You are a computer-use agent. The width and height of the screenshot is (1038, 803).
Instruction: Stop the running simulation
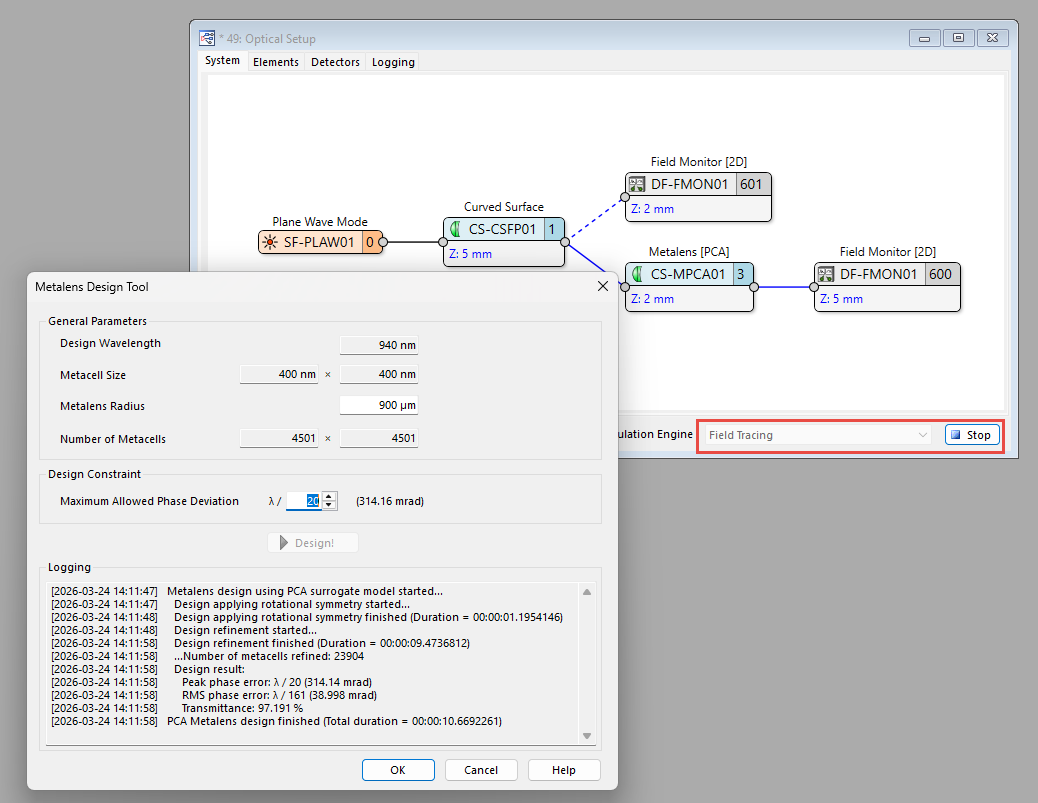[x=970, y=435]
